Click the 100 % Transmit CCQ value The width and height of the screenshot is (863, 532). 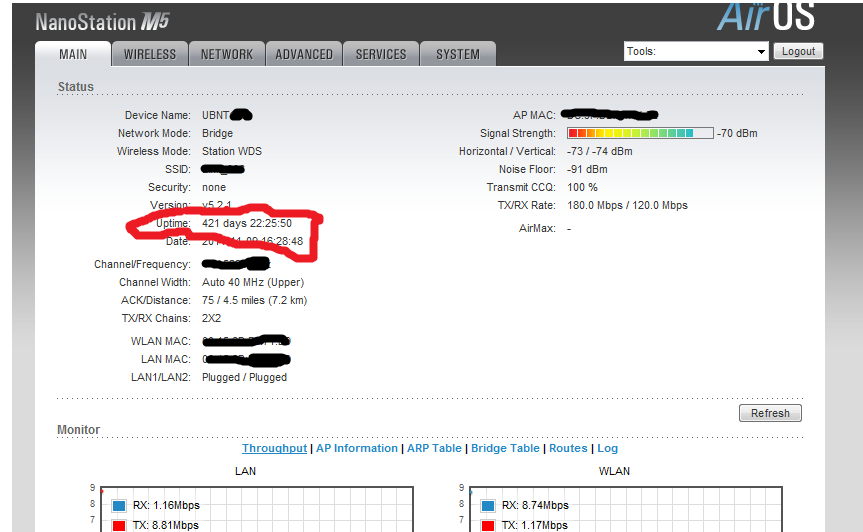click(582, 188)
